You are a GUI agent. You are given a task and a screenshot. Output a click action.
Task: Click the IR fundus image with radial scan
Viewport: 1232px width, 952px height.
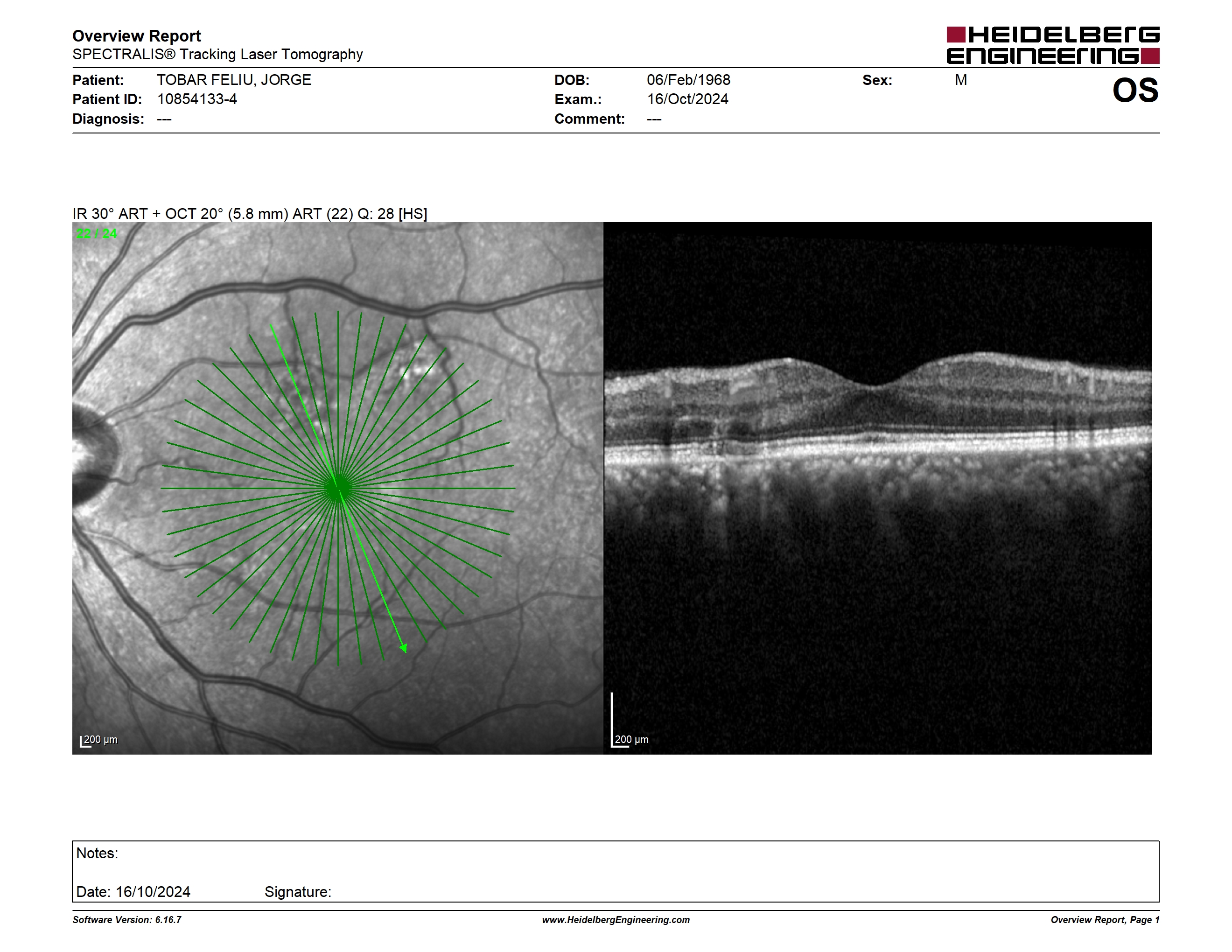coord(337,488)
